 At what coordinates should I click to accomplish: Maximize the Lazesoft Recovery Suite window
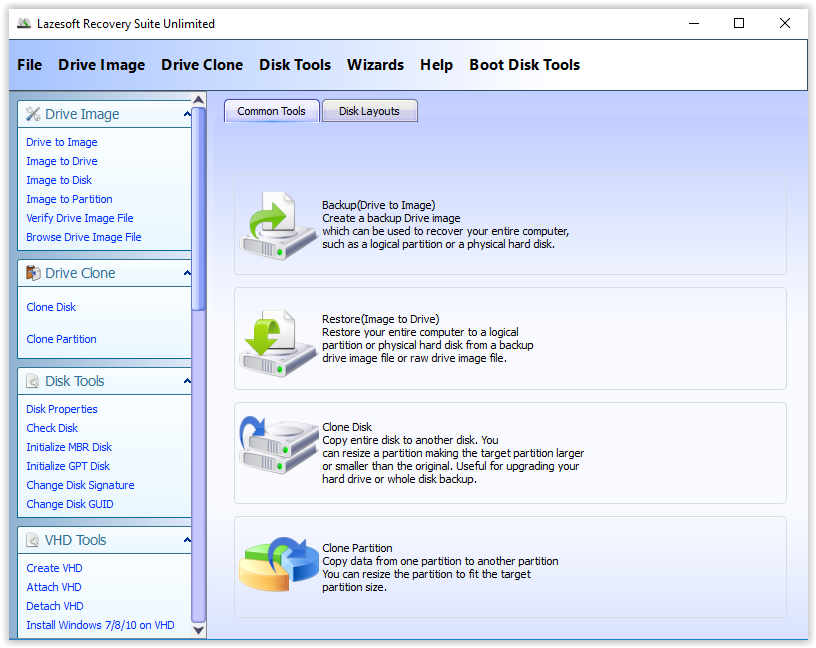point(739,23)
